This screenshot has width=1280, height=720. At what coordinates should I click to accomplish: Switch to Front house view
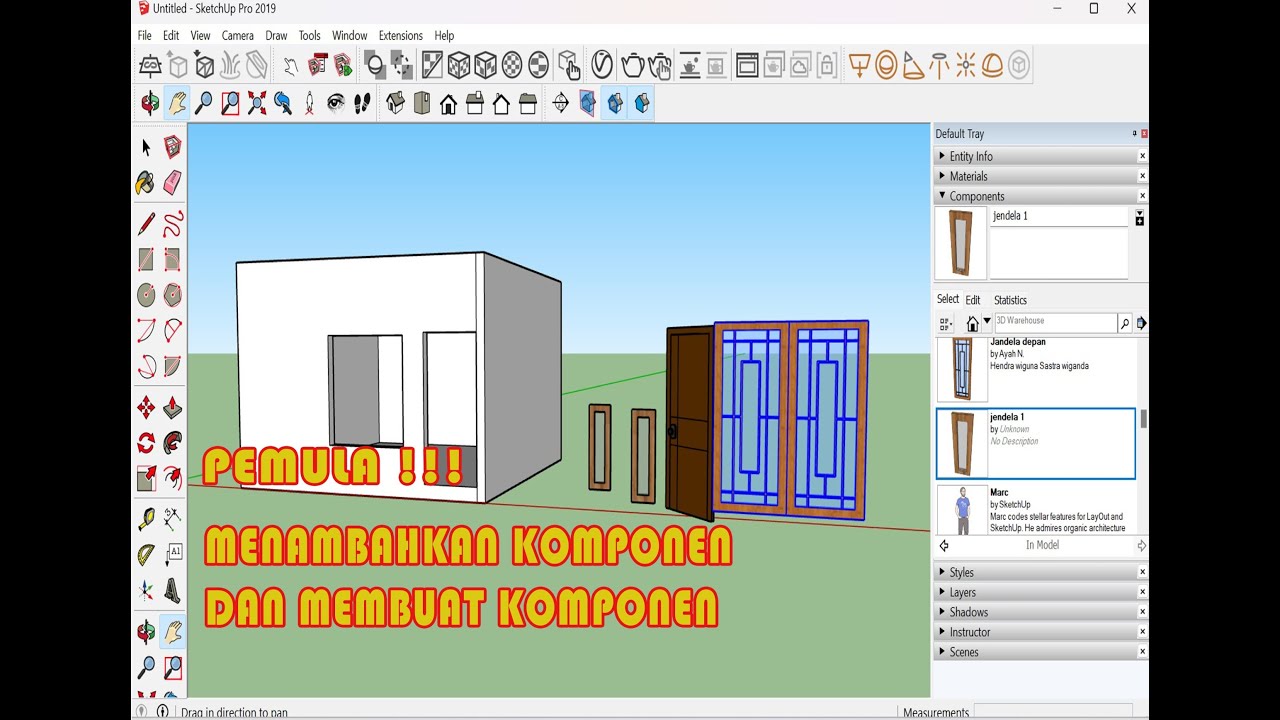tap(448, 103)
